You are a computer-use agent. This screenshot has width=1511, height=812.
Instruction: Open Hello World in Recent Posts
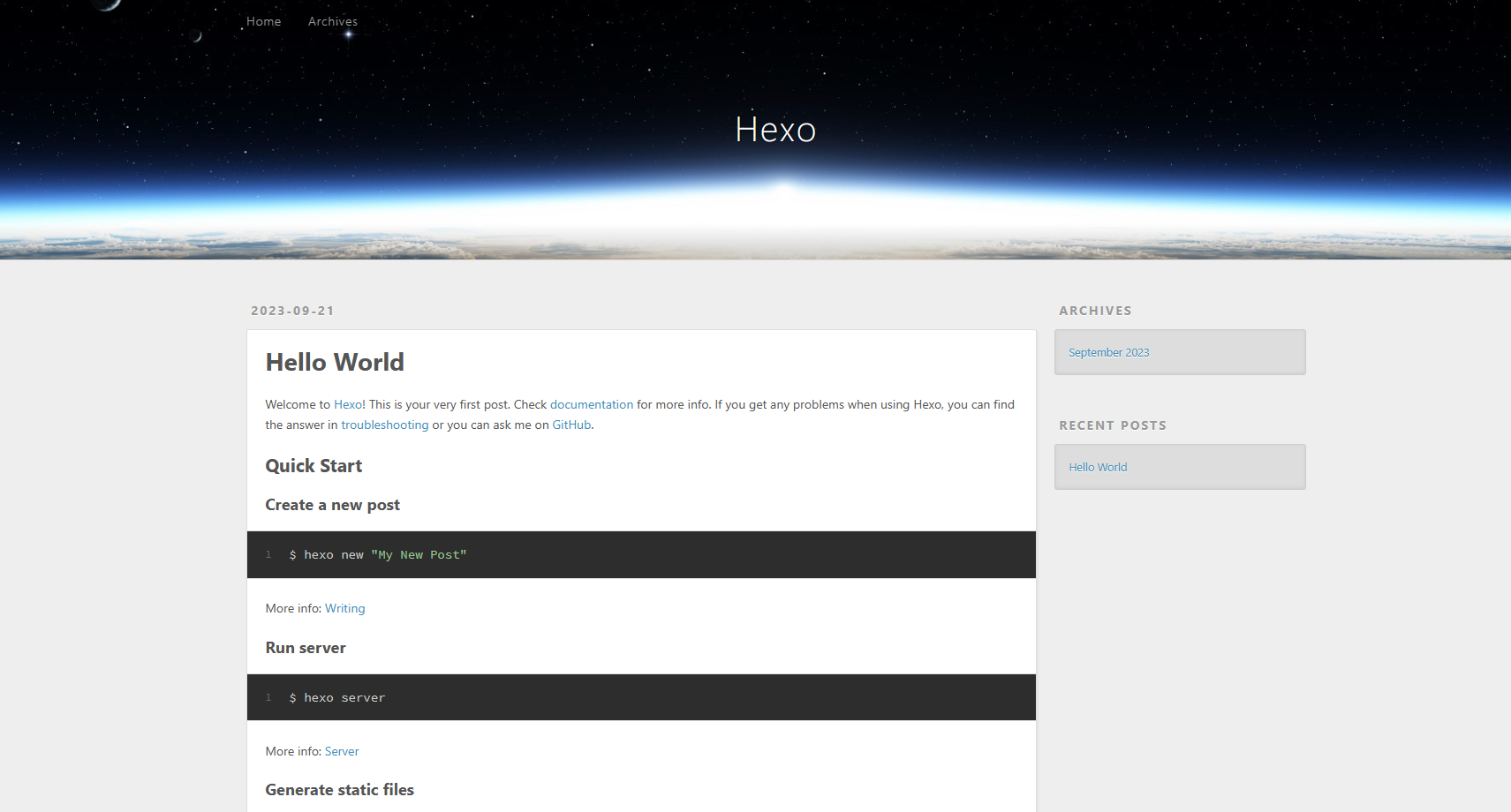coord(1098,467)
